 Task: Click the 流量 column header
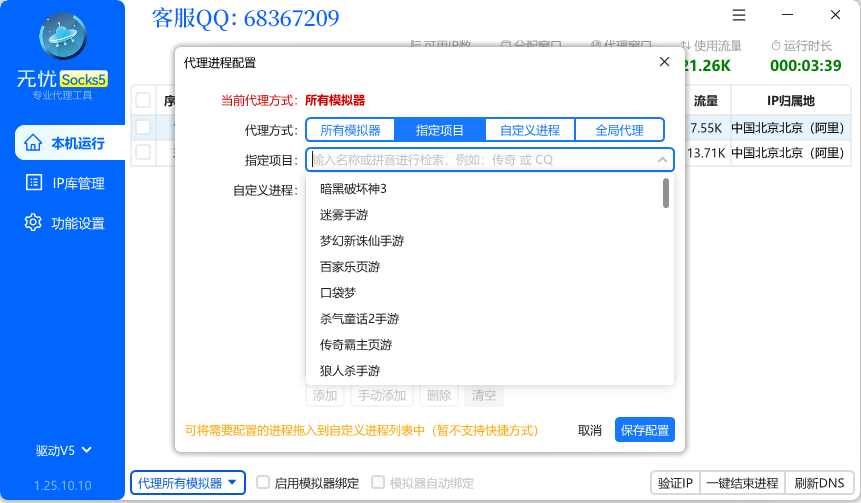706,101
